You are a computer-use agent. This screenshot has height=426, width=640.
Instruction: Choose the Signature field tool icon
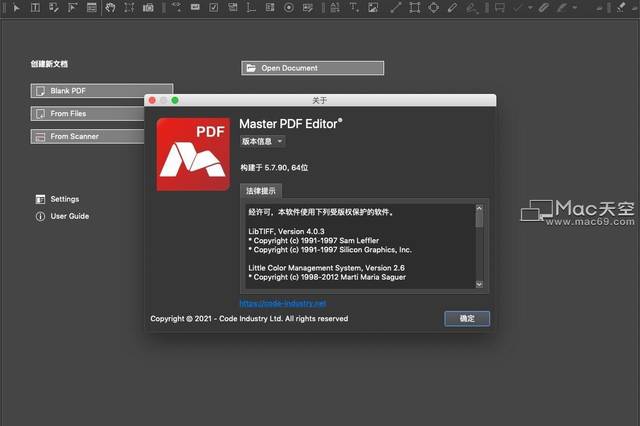click(308, 8)
